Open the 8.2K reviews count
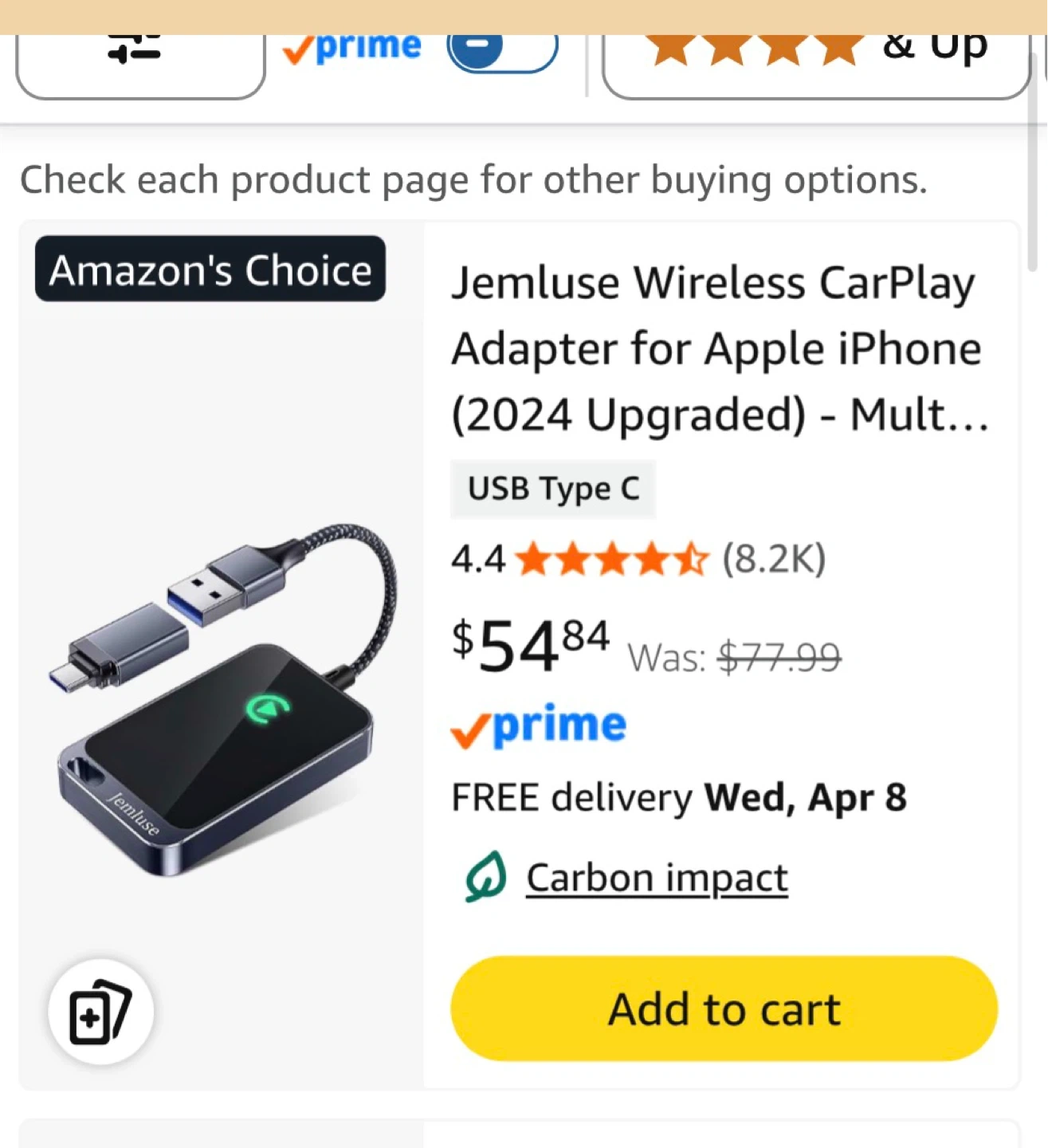This screenshot has width=1048, height=1148. click(x=774, y=559)
